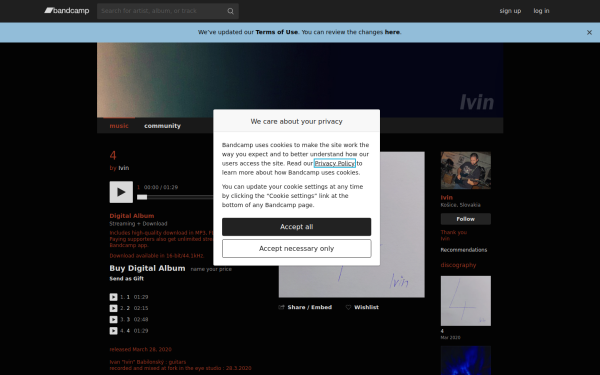The width and height of the screenshot is (600, 375).
Task: Open the sign up link
Action: 510,11
